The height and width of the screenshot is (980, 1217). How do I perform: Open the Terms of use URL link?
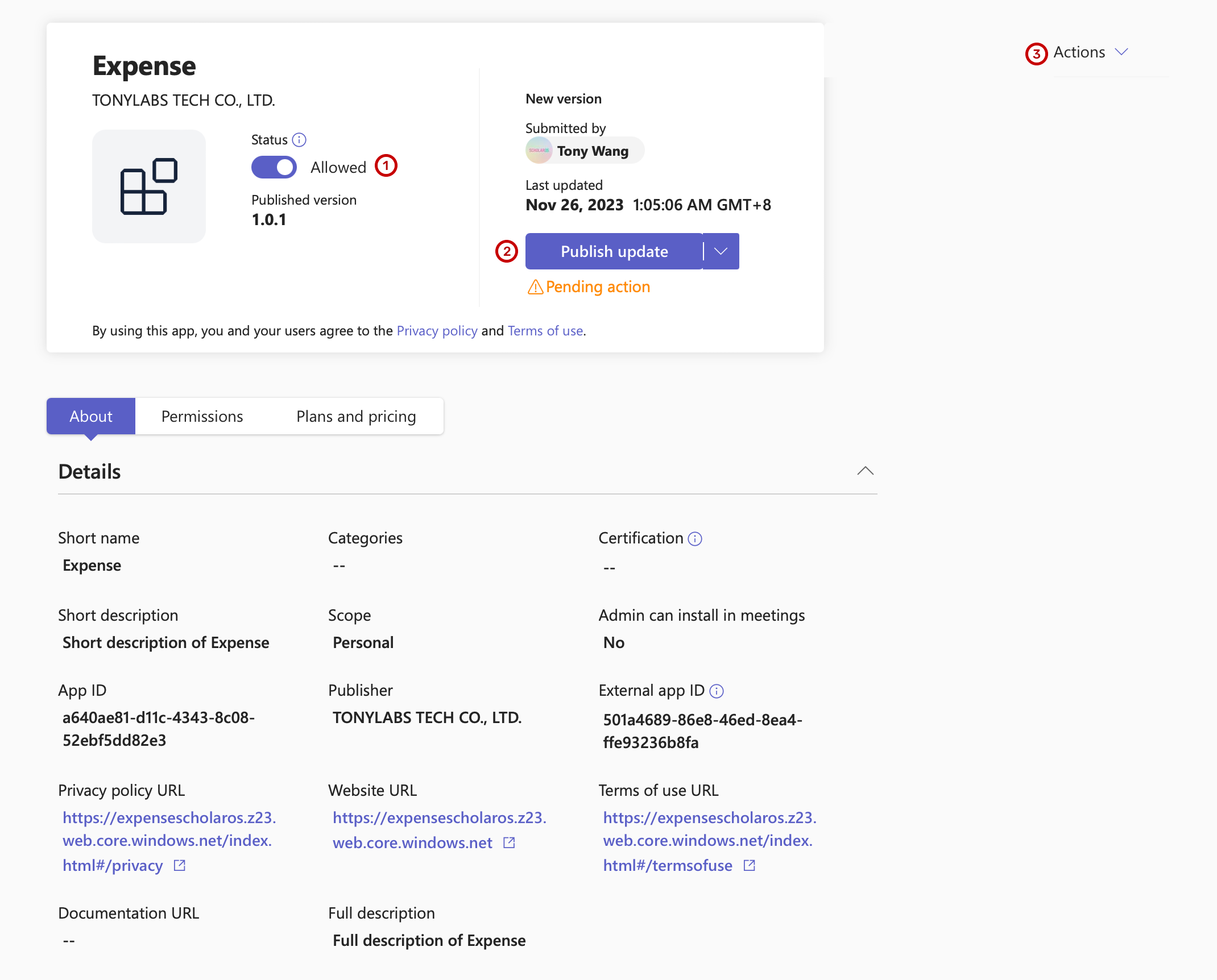(x=710, y=842)
